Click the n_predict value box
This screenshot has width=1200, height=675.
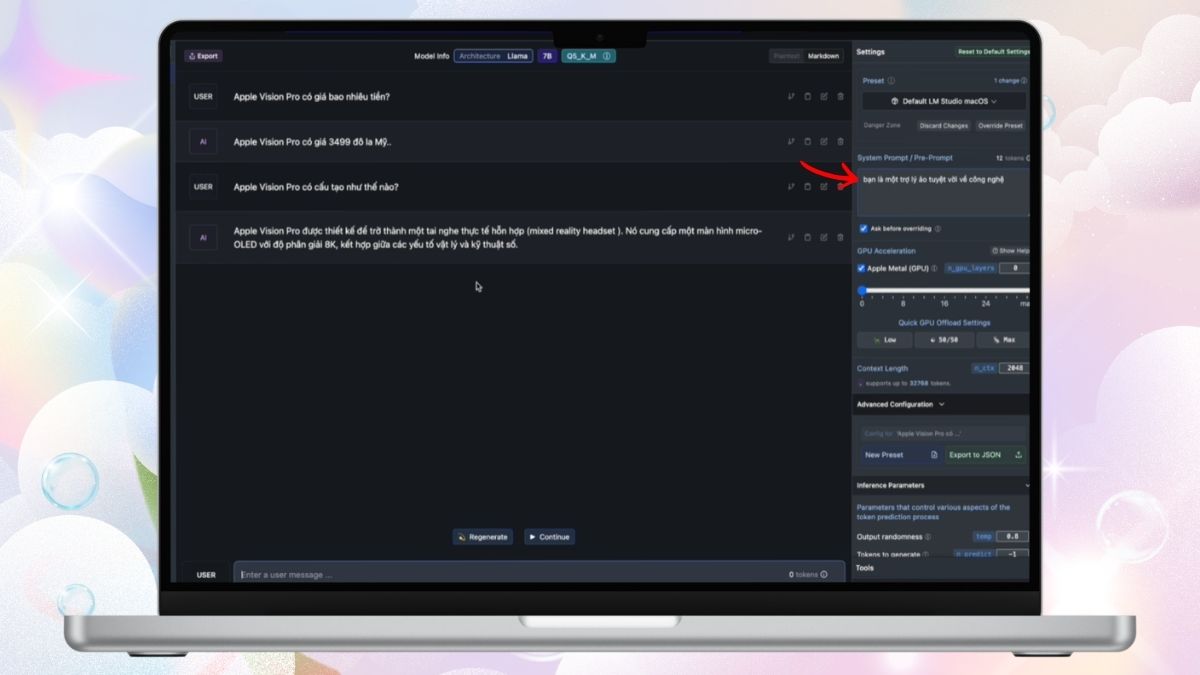tap(1013, 554)
